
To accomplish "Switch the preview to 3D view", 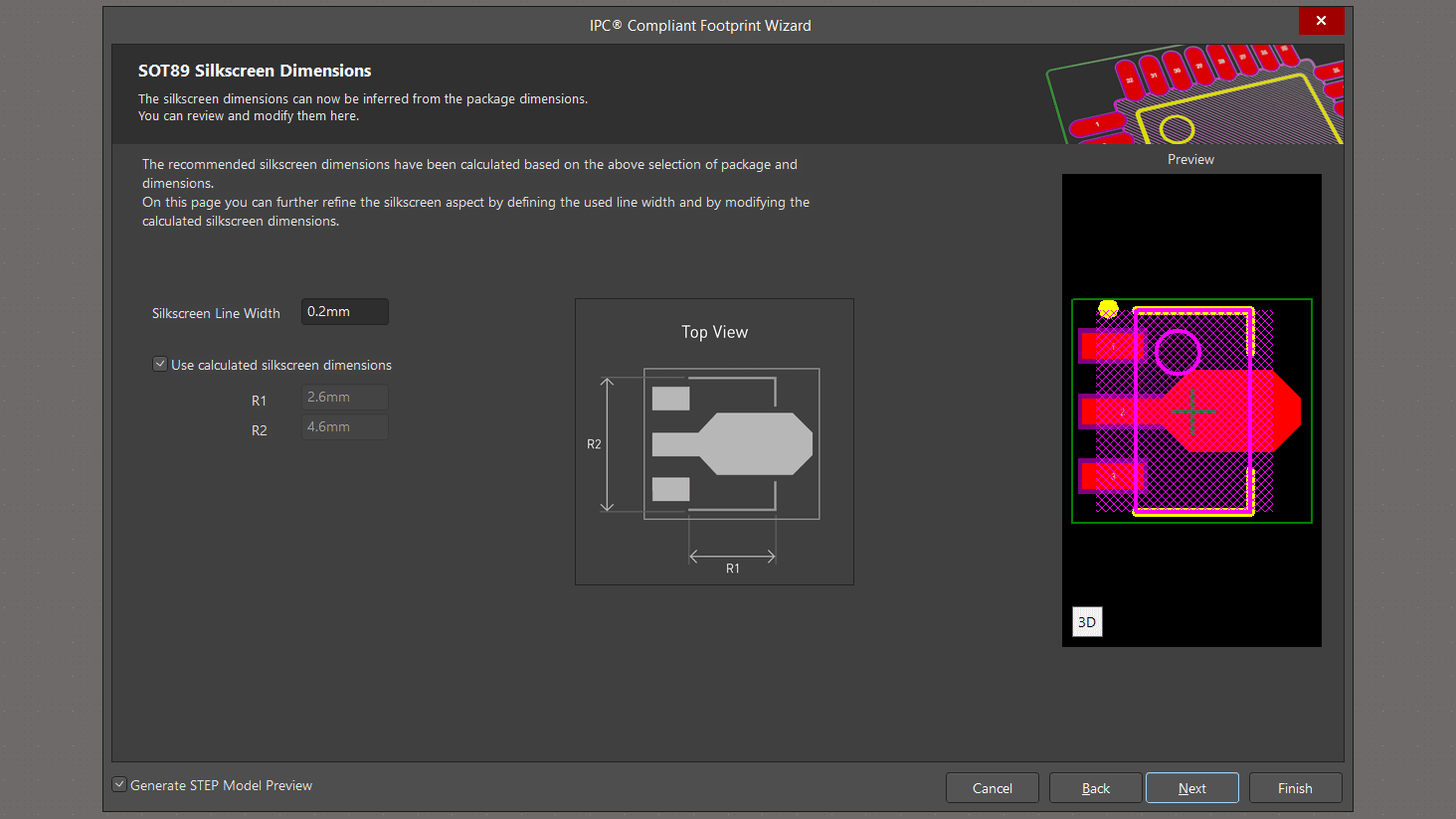I will pos(1087,622).
